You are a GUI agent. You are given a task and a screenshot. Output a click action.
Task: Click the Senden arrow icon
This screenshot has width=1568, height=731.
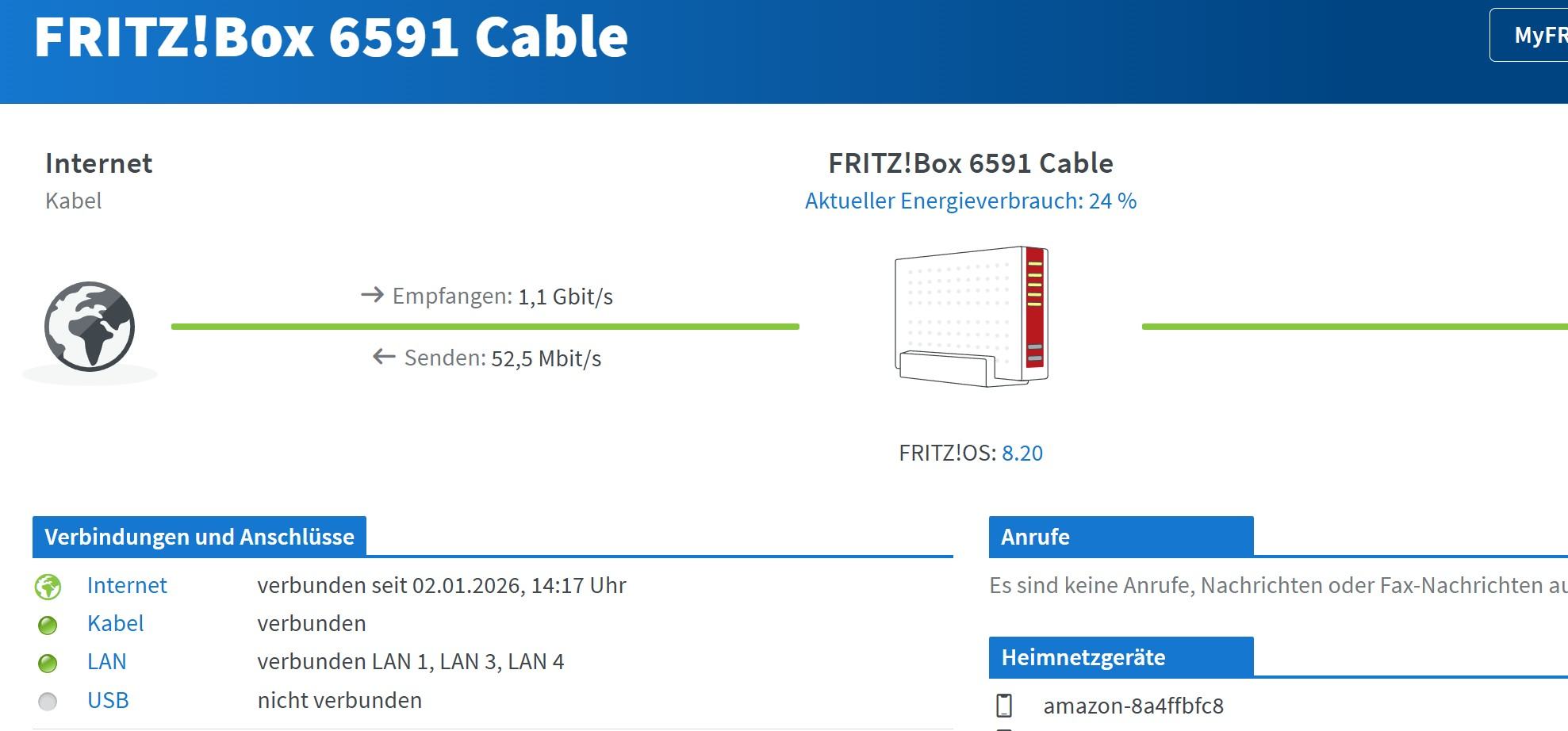coord(384,358)
